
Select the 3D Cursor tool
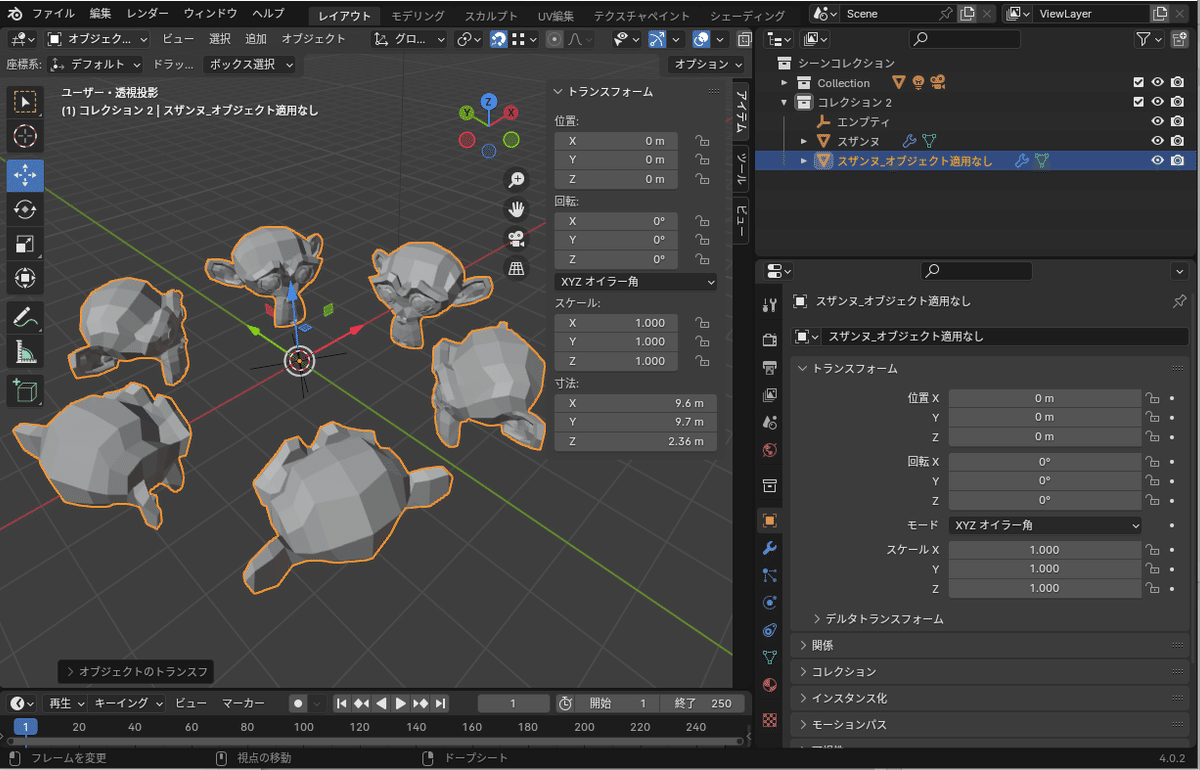[x=25, y=136]
